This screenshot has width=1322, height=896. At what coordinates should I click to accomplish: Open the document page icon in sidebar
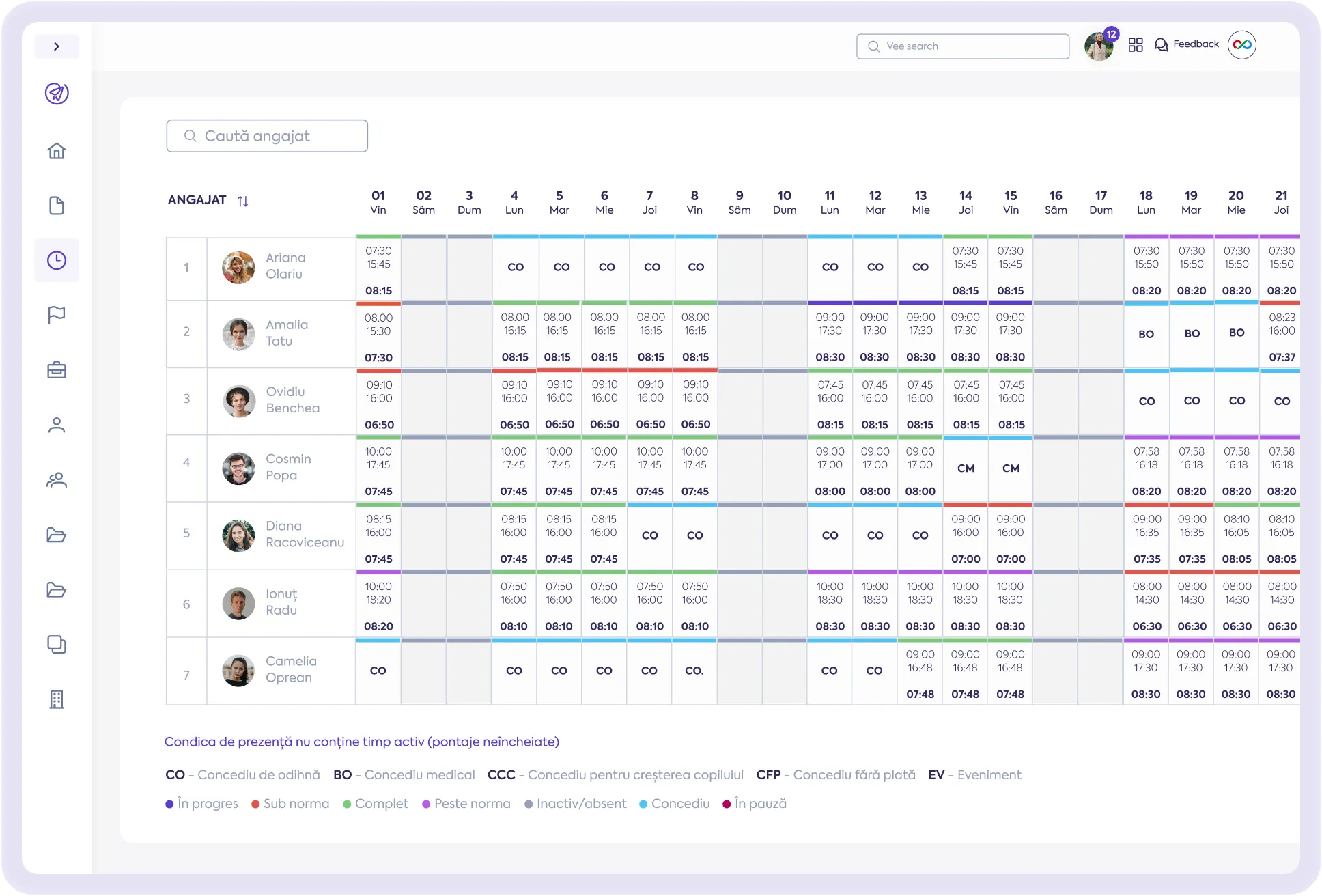(57, 206)
